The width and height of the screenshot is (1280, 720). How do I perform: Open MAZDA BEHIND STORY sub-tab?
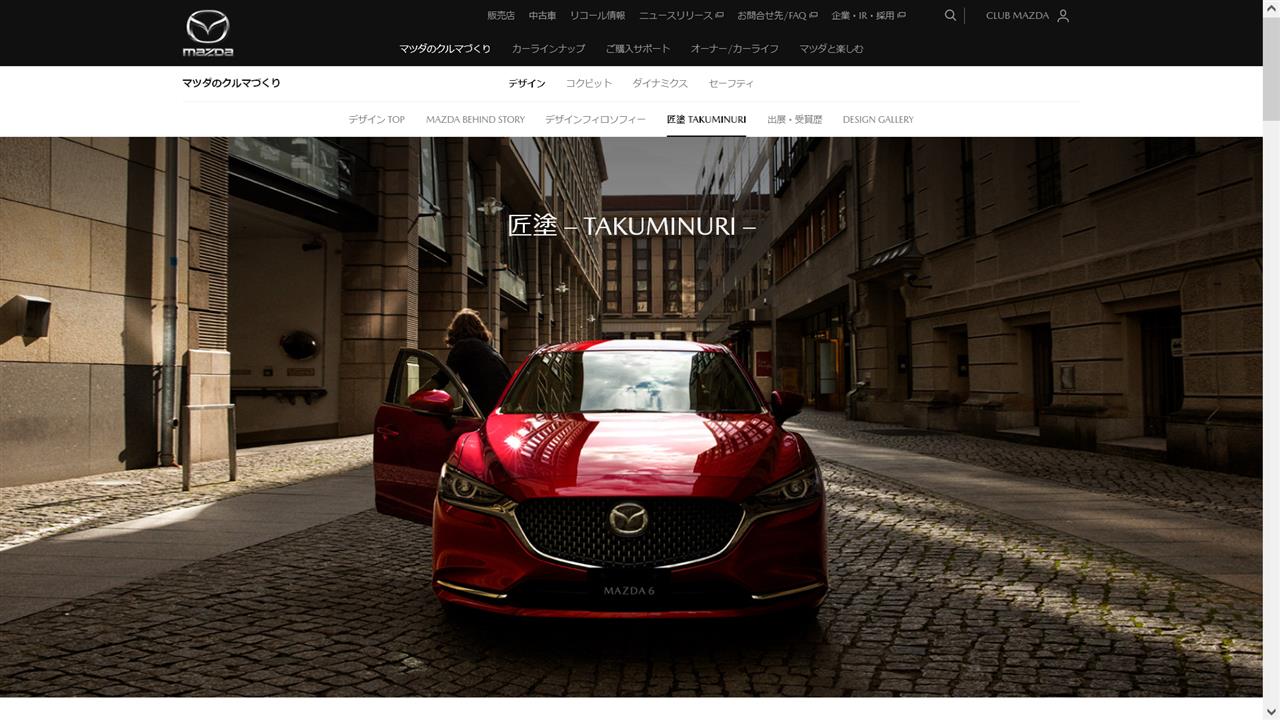[x=475, y=119]
